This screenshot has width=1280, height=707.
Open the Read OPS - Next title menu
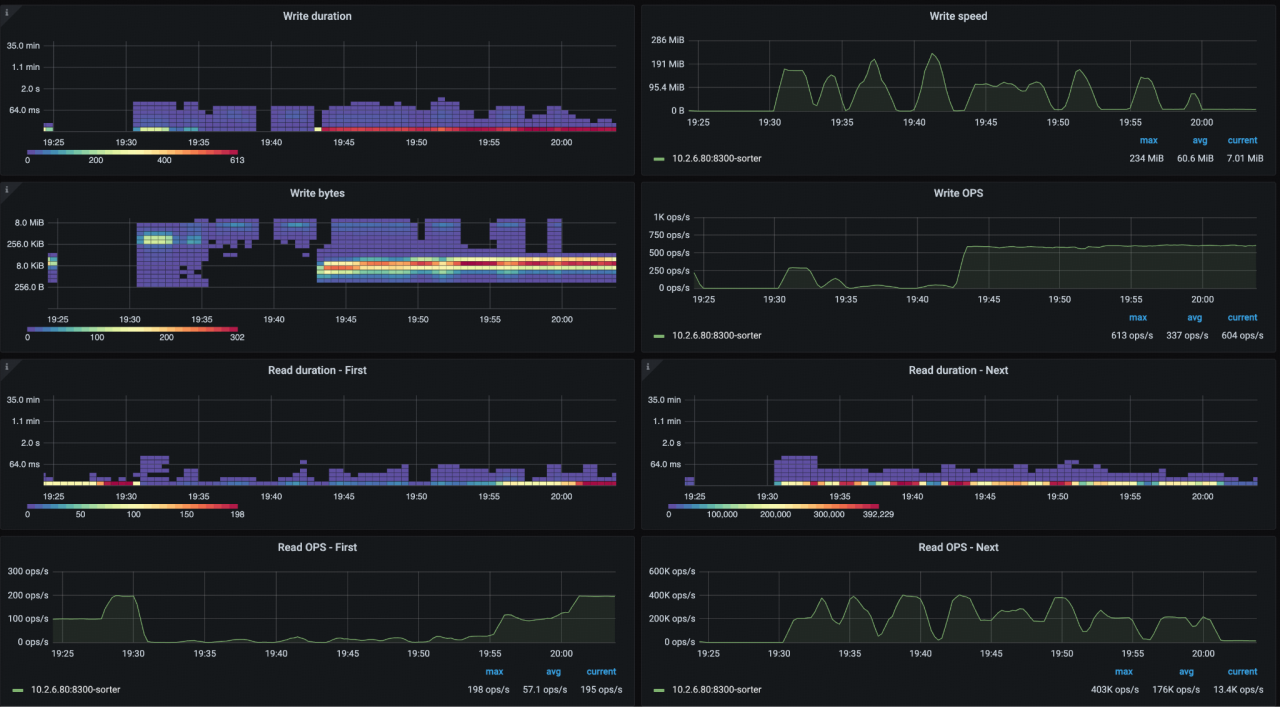[x=958, y=547]
